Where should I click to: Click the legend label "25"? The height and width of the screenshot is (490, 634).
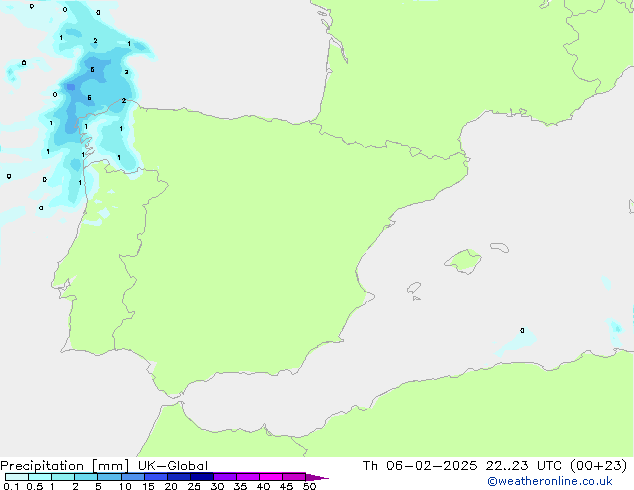coord(194,486)
